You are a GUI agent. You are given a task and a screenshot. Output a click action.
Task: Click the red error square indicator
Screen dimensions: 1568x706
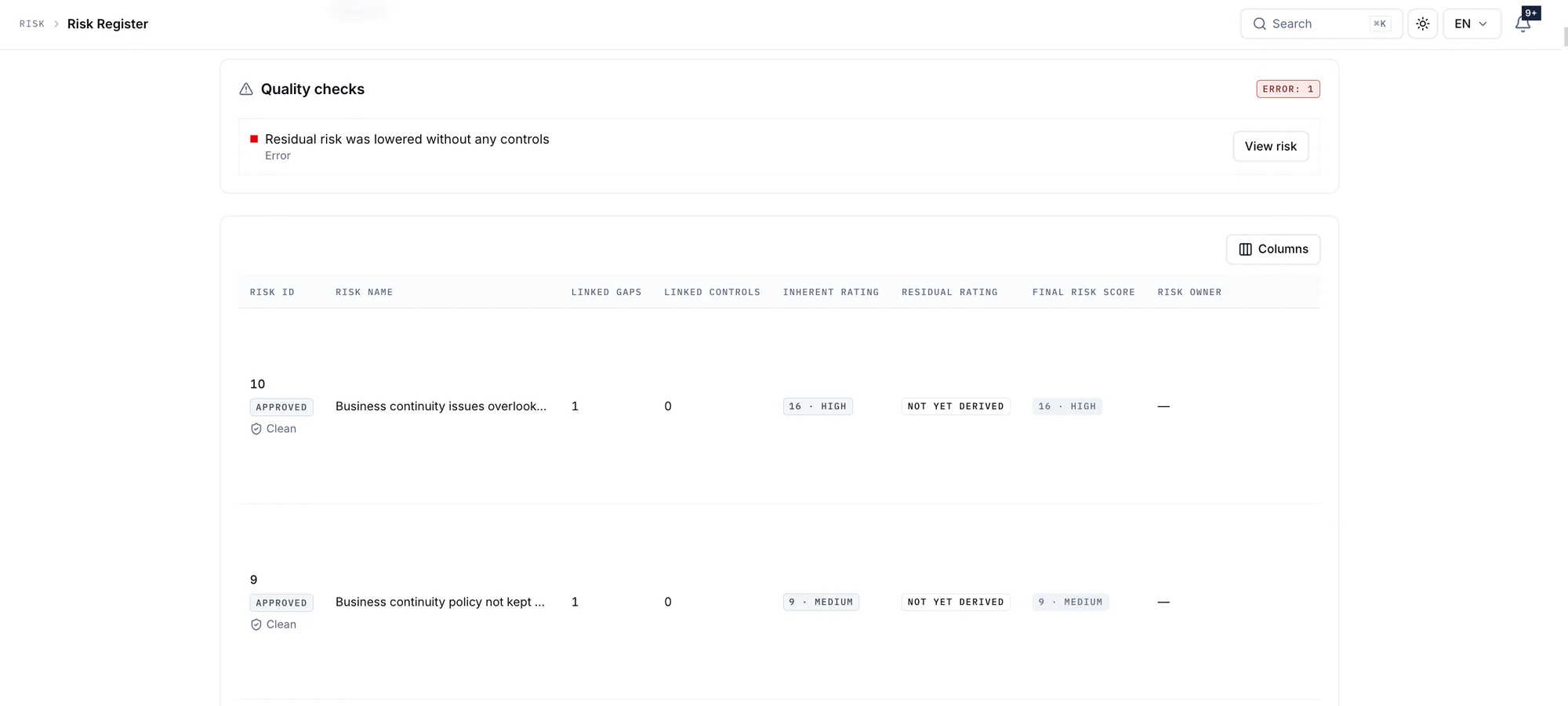tap(254, 139)
